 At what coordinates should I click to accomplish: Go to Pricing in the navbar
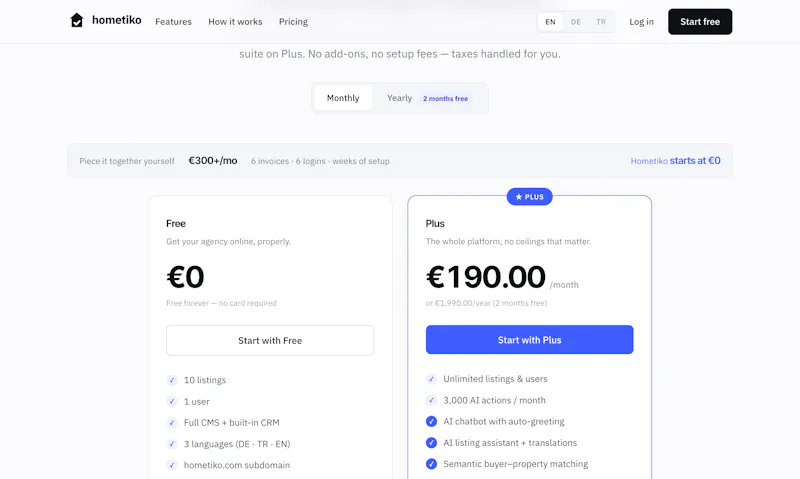tap(293, 21)
